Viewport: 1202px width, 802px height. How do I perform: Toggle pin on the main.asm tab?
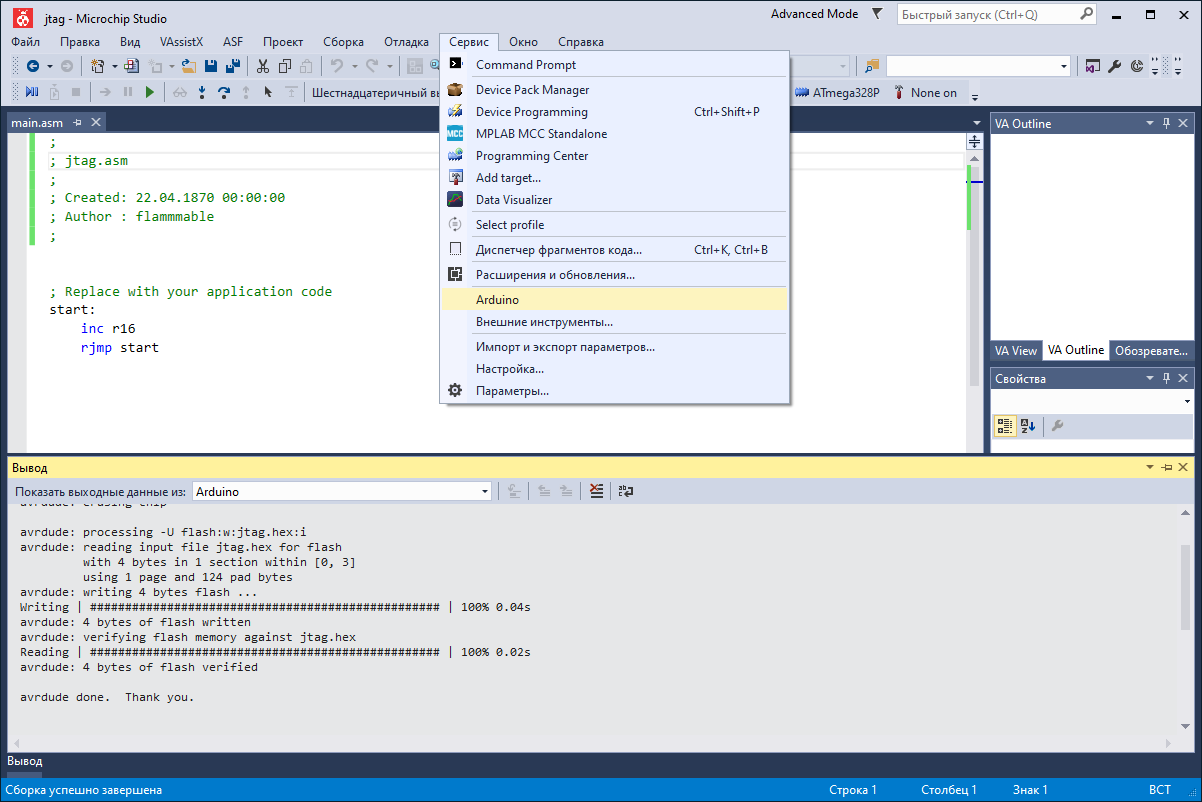pos(78,122)
